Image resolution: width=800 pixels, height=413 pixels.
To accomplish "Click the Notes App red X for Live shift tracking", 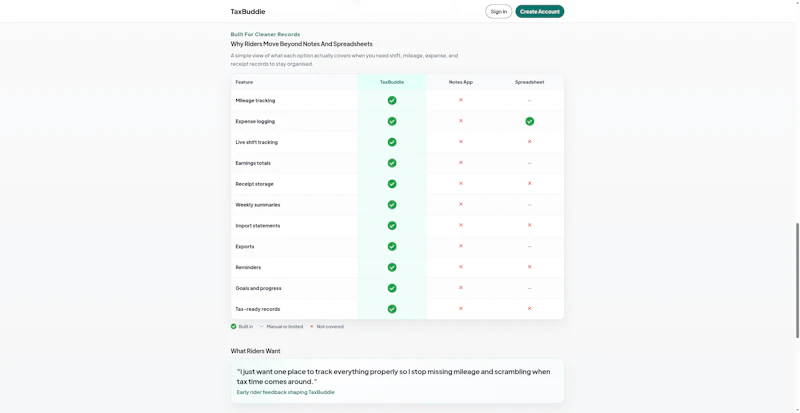I will [x=461, y=142].
